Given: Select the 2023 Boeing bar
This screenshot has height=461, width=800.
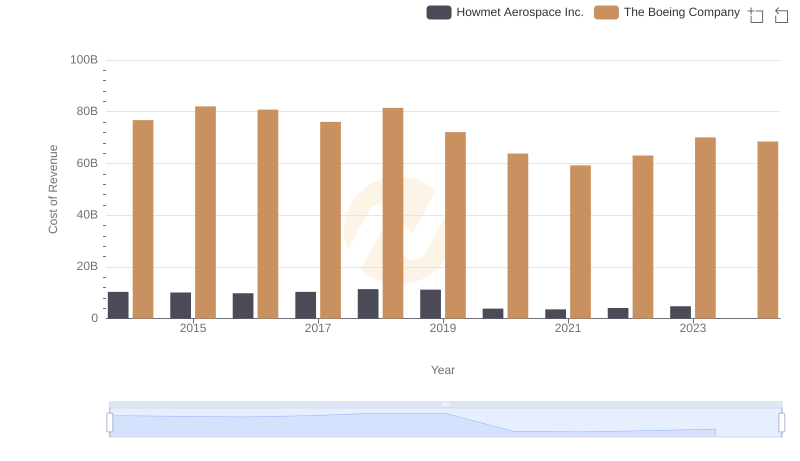Looking at the screenshot, I should click(705, 228).
